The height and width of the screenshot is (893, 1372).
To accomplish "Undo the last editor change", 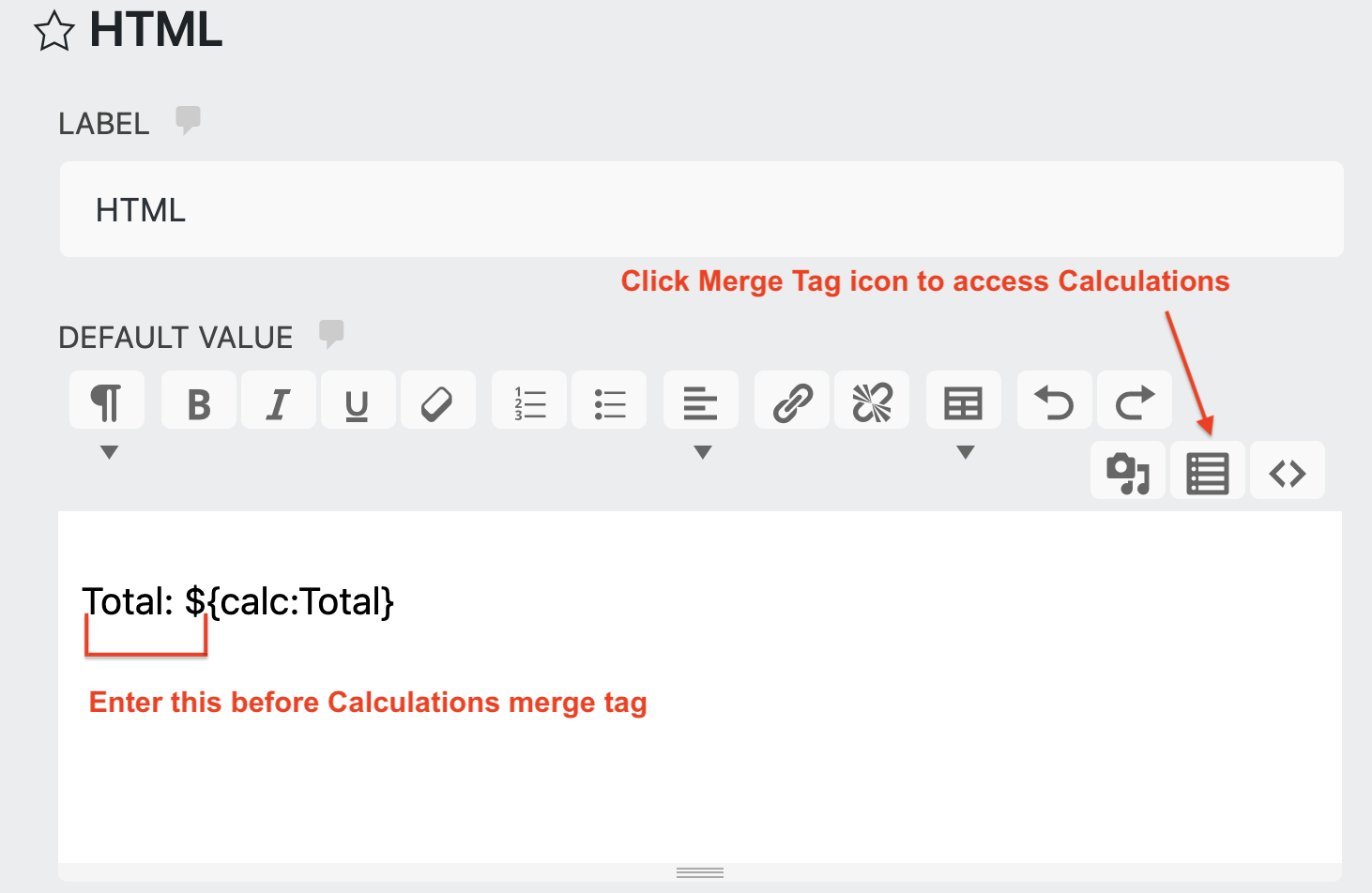I will tap(1054, 400).
